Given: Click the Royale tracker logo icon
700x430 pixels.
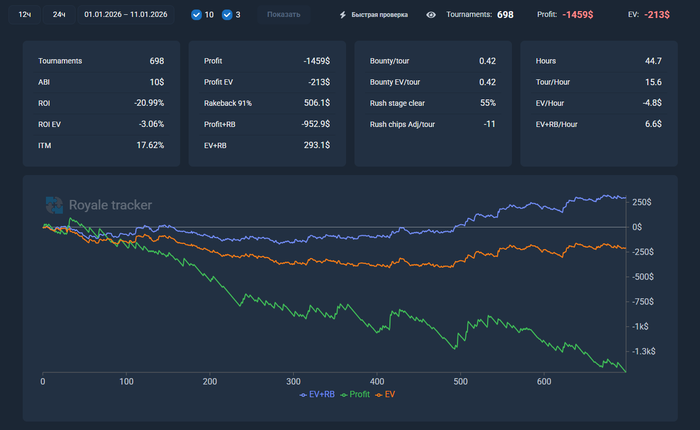Looking at the screenshot, I should click(54, 205).
